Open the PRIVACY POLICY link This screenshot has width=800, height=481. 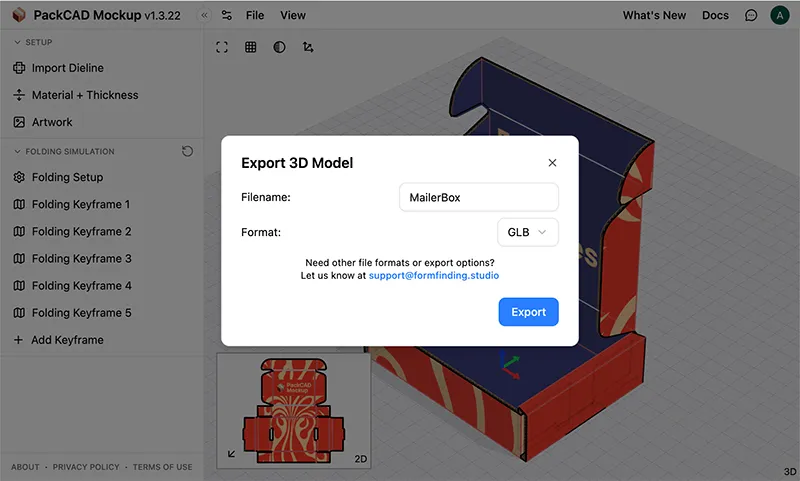click(x=86, y=467)
